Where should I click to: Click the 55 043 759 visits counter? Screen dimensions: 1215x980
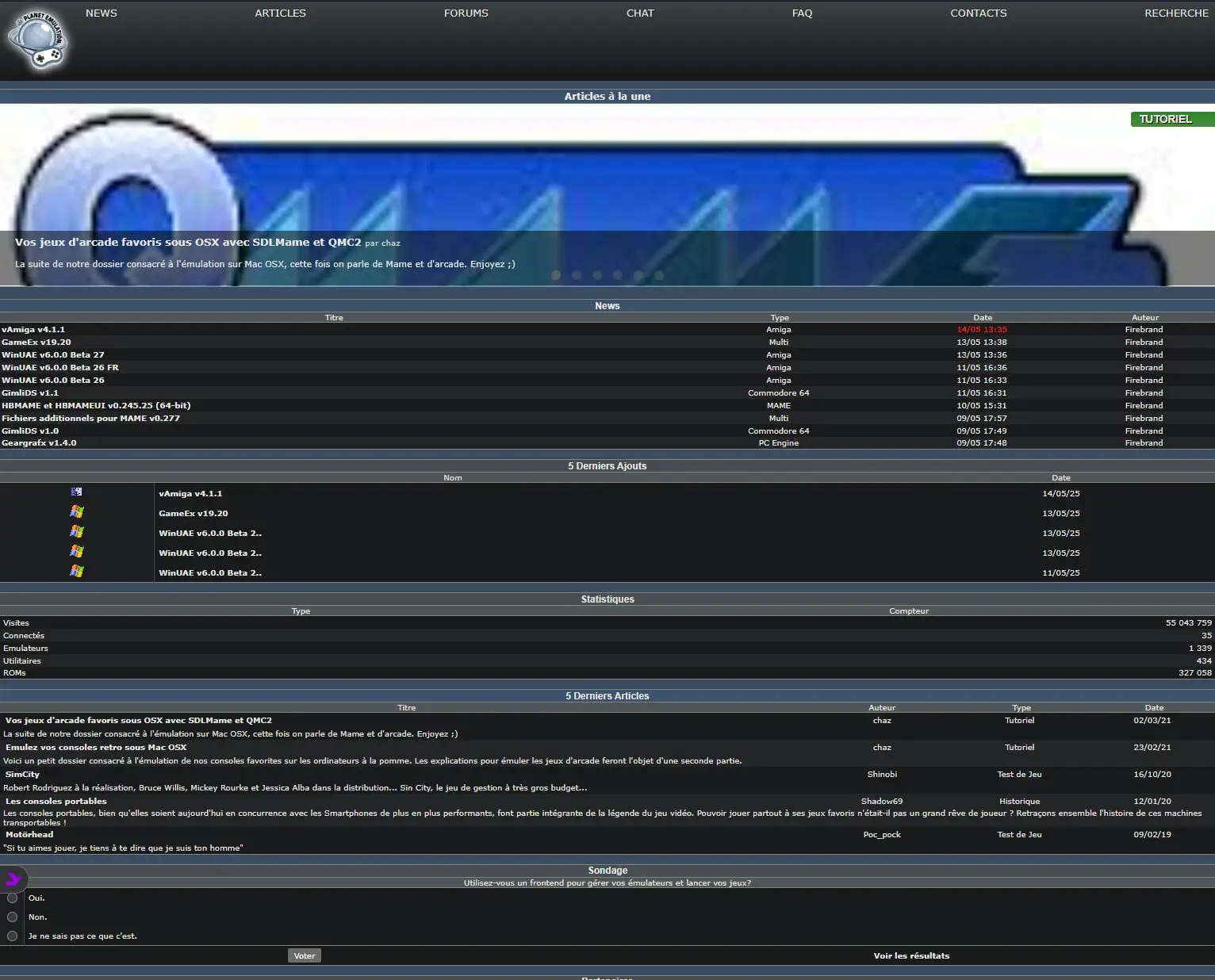[1189, 622]
